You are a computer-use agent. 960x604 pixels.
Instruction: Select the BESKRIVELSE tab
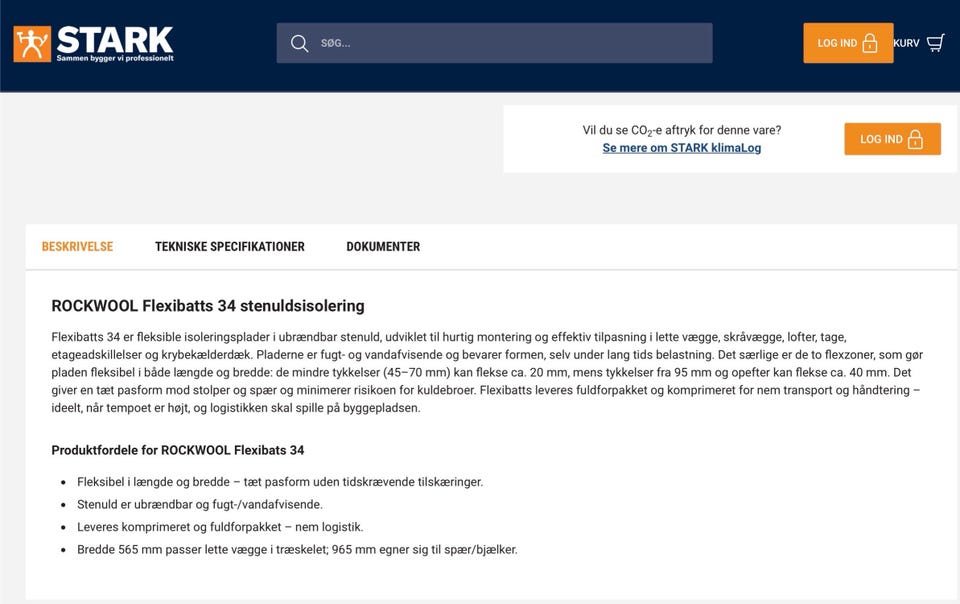(77, 247)
